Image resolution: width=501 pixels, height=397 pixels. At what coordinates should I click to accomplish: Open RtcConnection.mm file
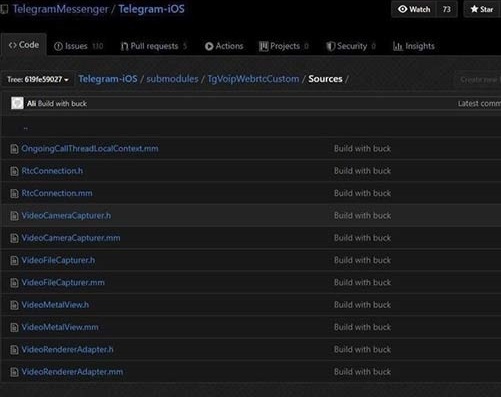coord(57,193)
